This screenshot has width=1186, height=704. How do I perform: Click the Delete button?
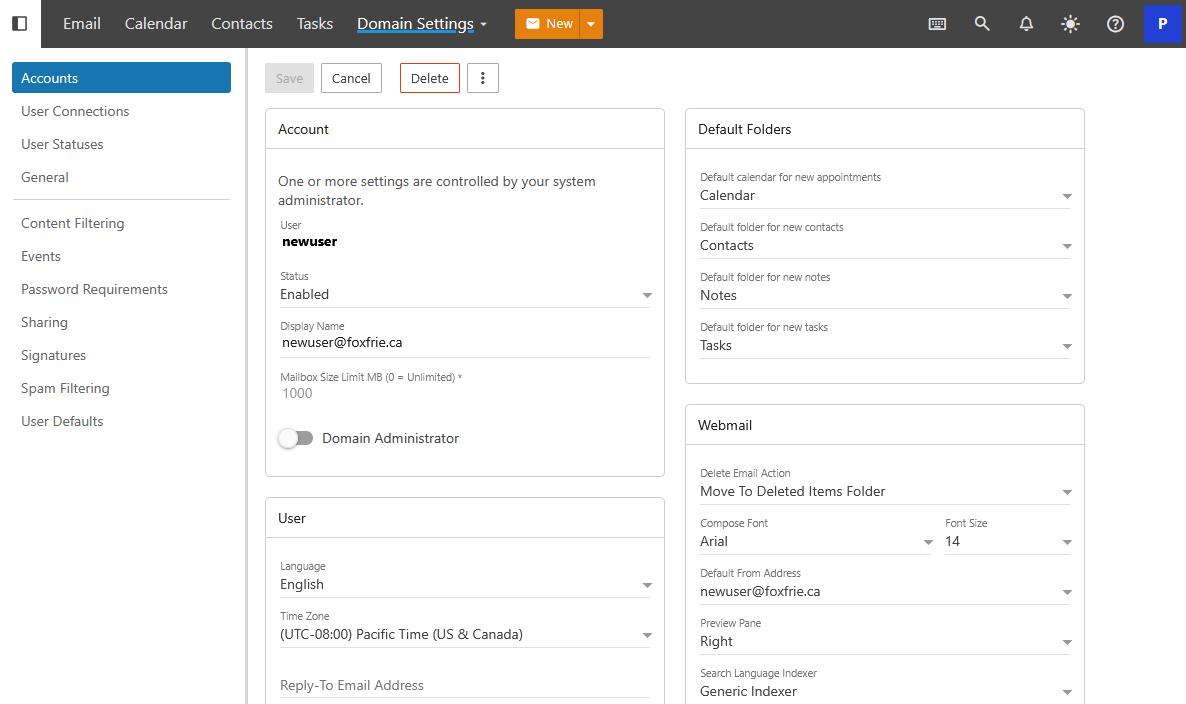pos(430,78)
